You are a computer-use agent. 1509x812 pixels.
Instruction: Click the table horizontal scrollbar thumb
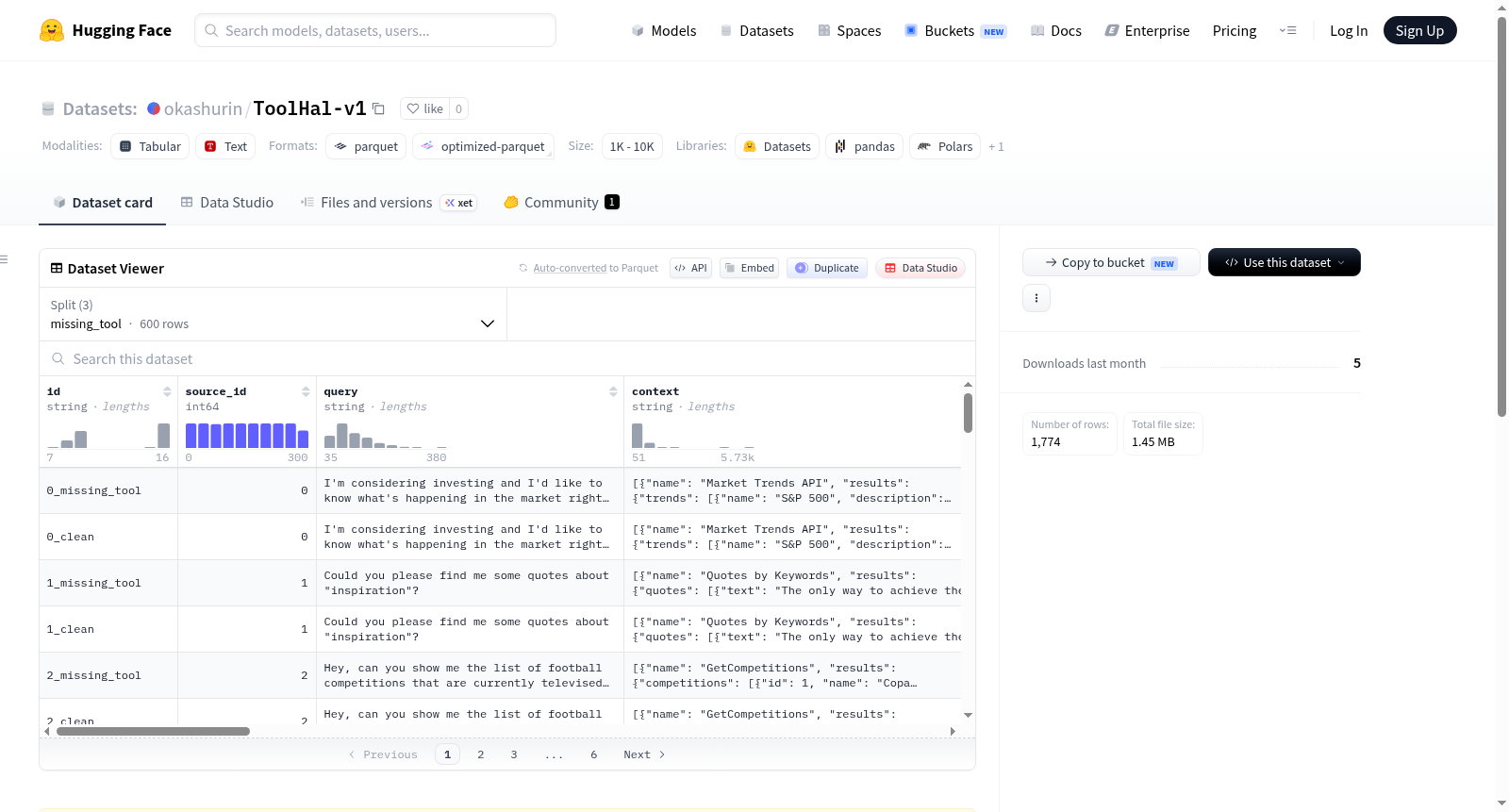coord(153,731)
